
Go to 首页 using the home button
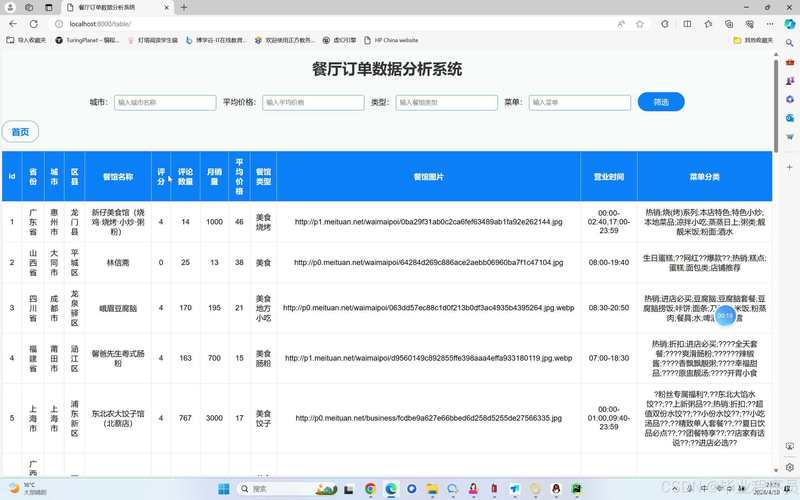point(20,132)
